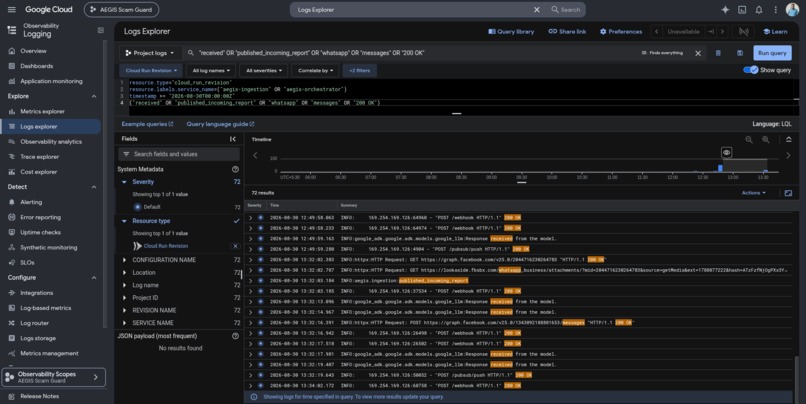Open Dashboards in the sidebar

coord(36,66)
